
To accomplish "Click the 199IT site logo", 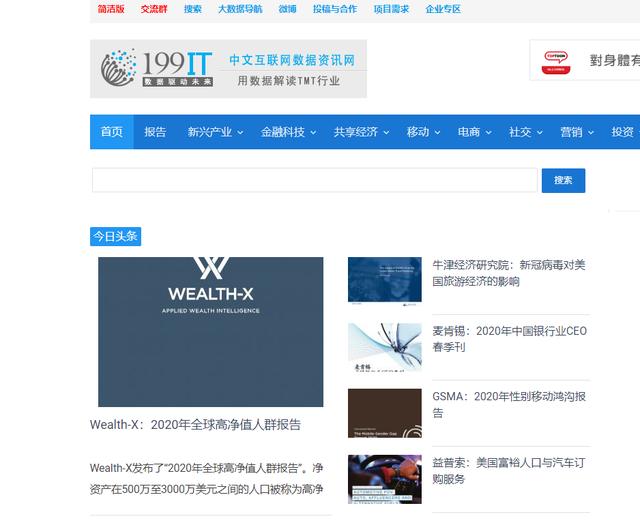I will pyautogui.click(x=228, y=69).
